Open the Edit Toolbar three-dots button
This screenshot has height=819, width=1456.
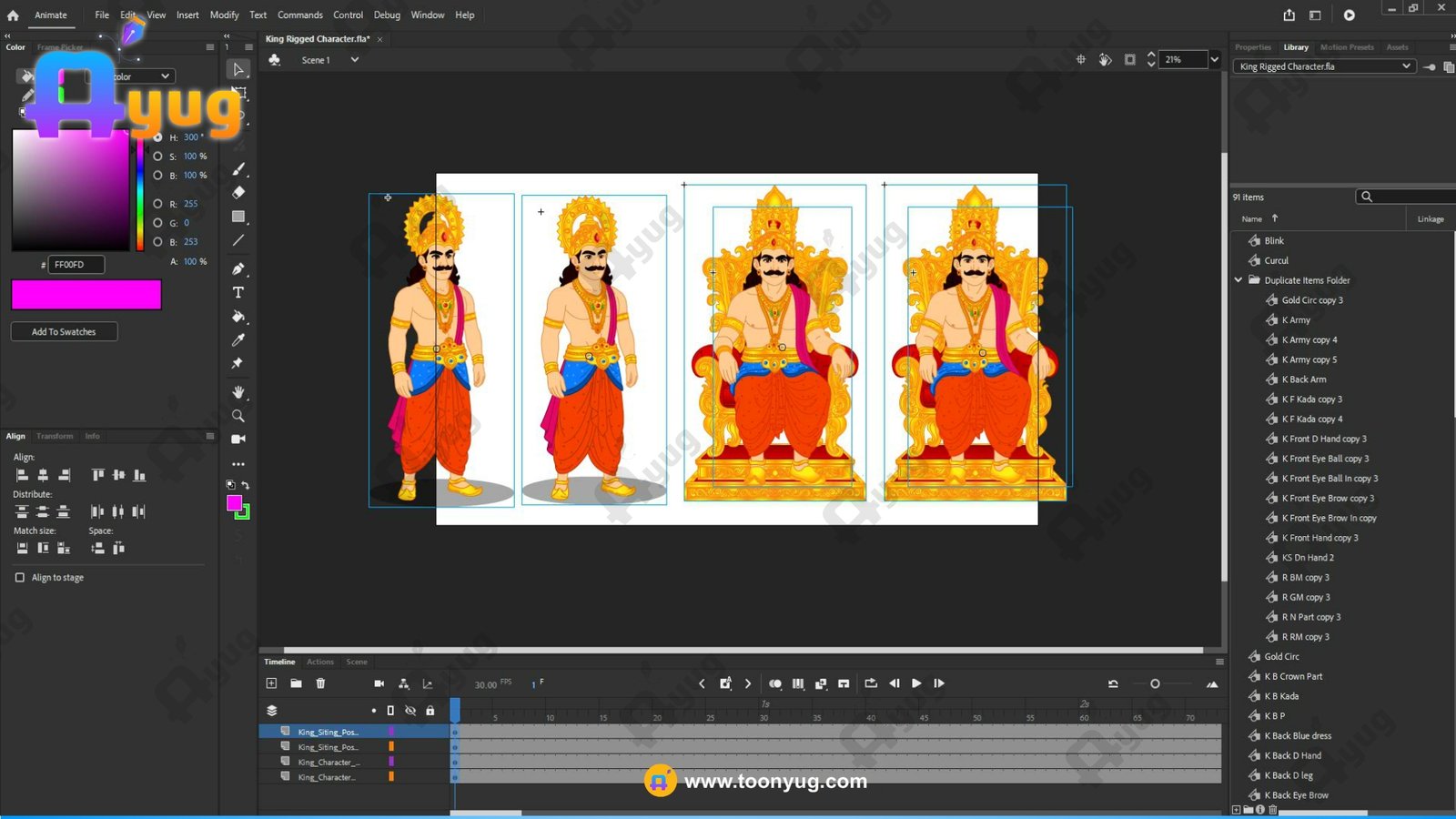coord(238,464)
